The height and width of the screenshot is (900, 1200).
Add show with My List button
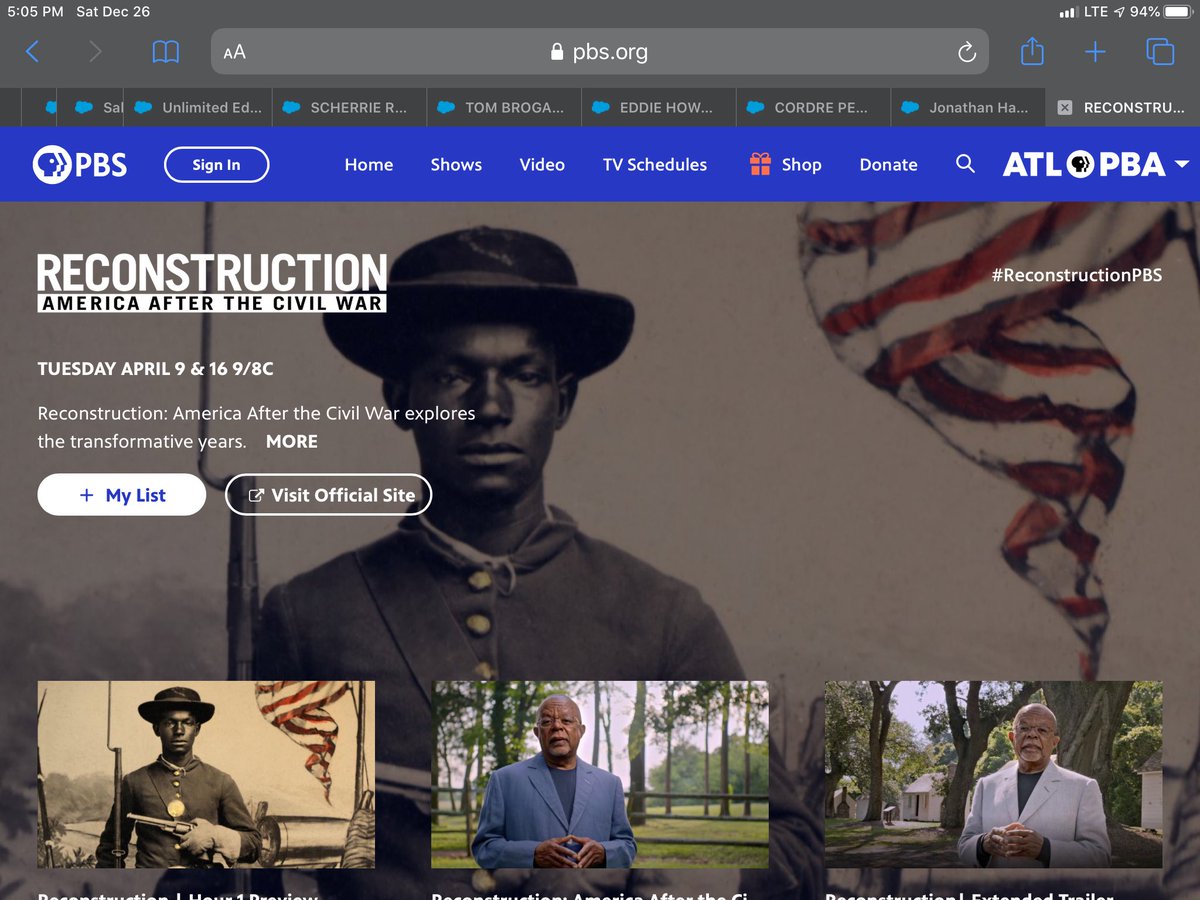coord(122,495)
